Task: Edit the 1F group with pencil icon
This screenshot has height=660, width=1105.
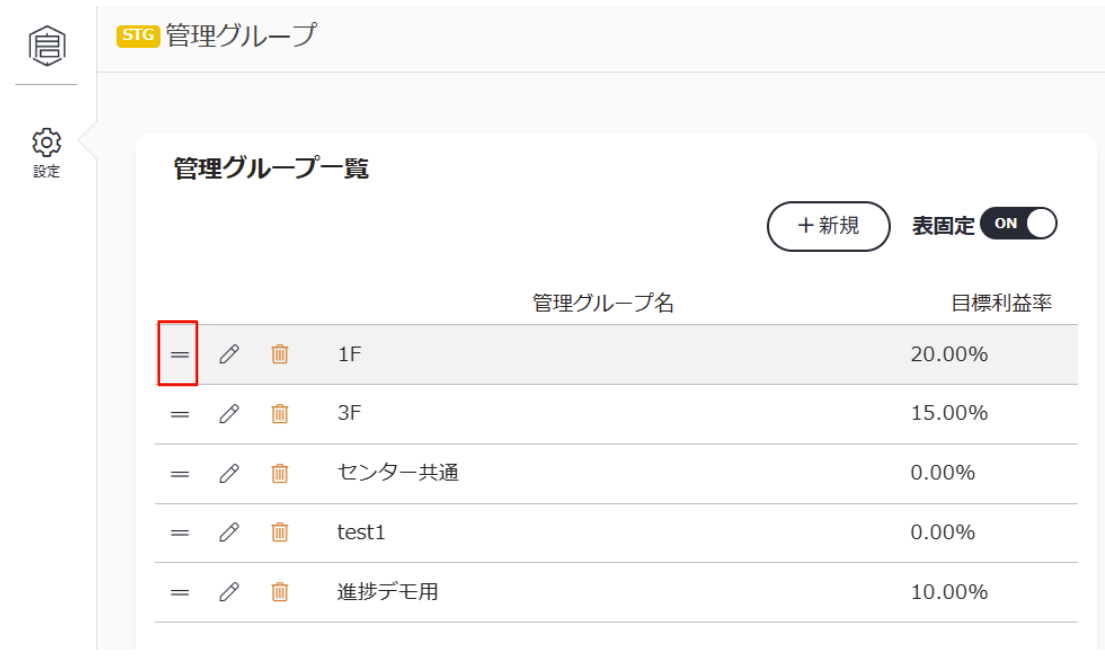Action: [229, 354]
